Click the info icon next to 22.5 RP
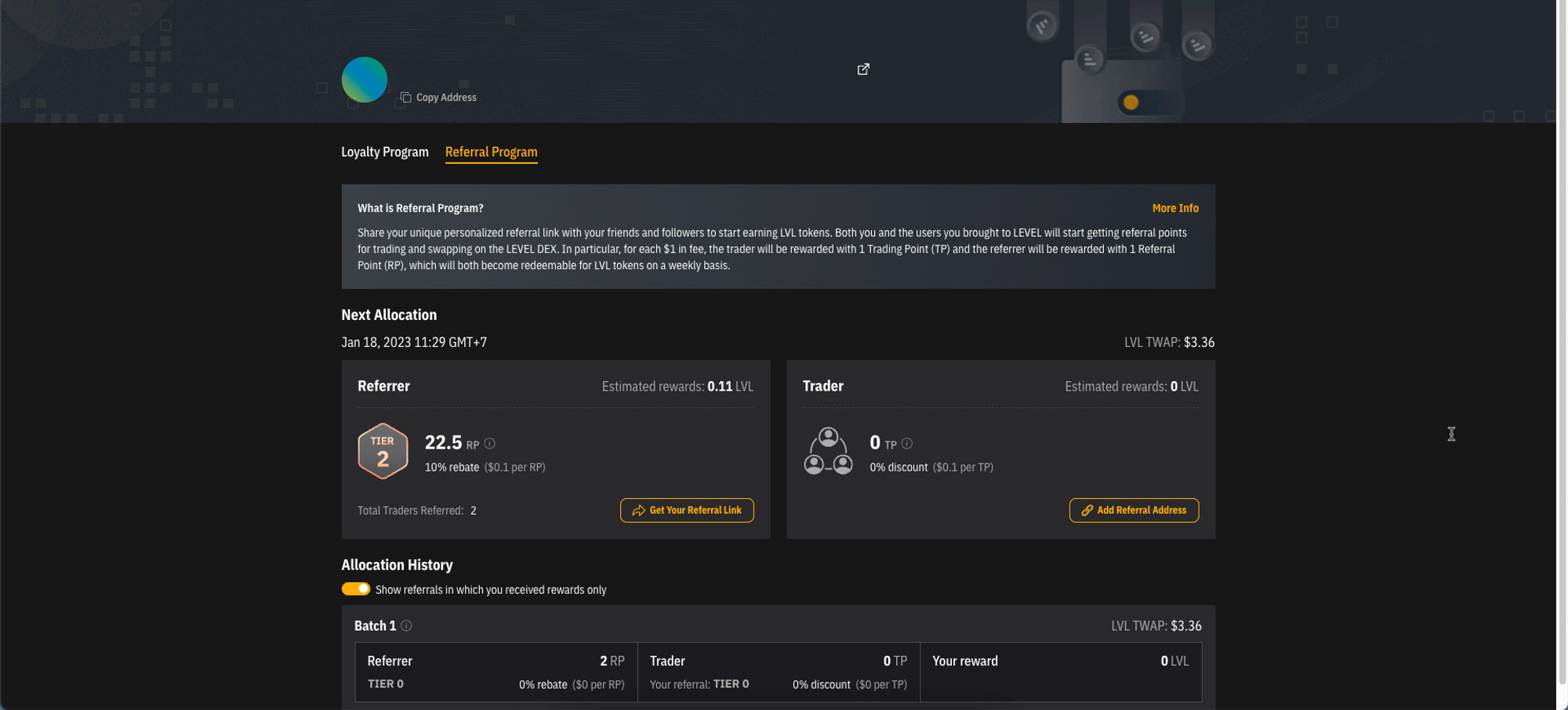 coord(490,443)
